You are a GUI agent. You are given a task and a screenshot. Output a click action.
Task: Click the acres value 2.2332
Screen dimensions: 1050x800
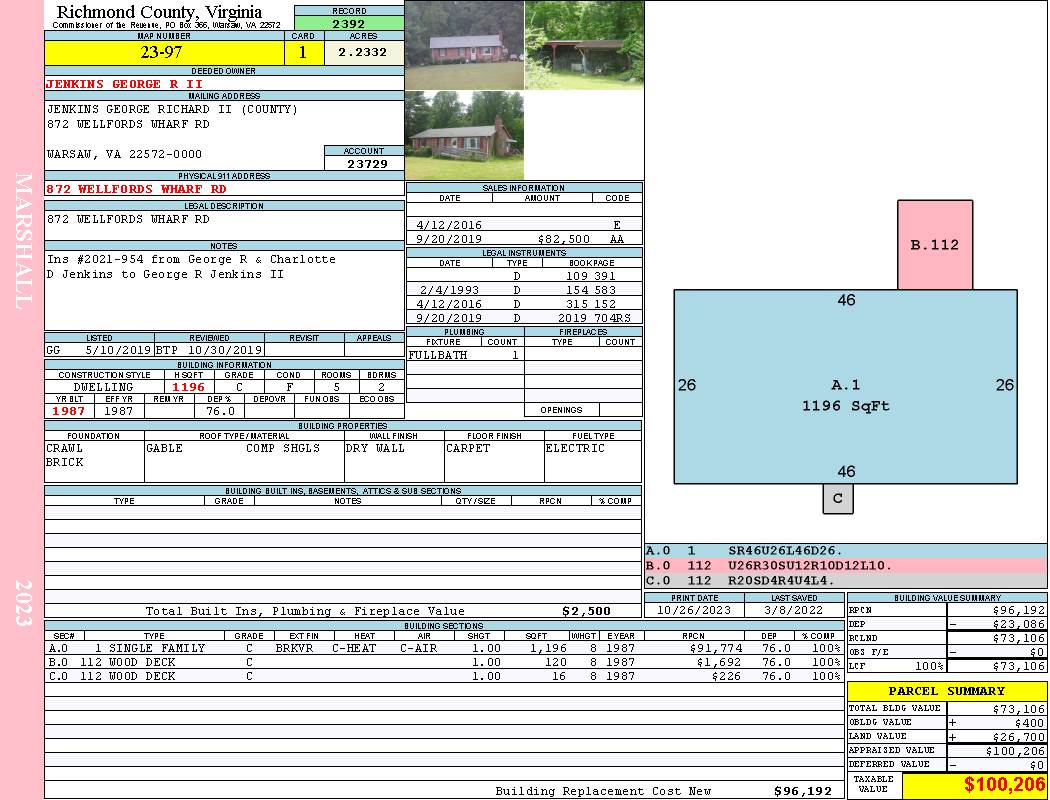pyautogui.click(x=363, y=53)
